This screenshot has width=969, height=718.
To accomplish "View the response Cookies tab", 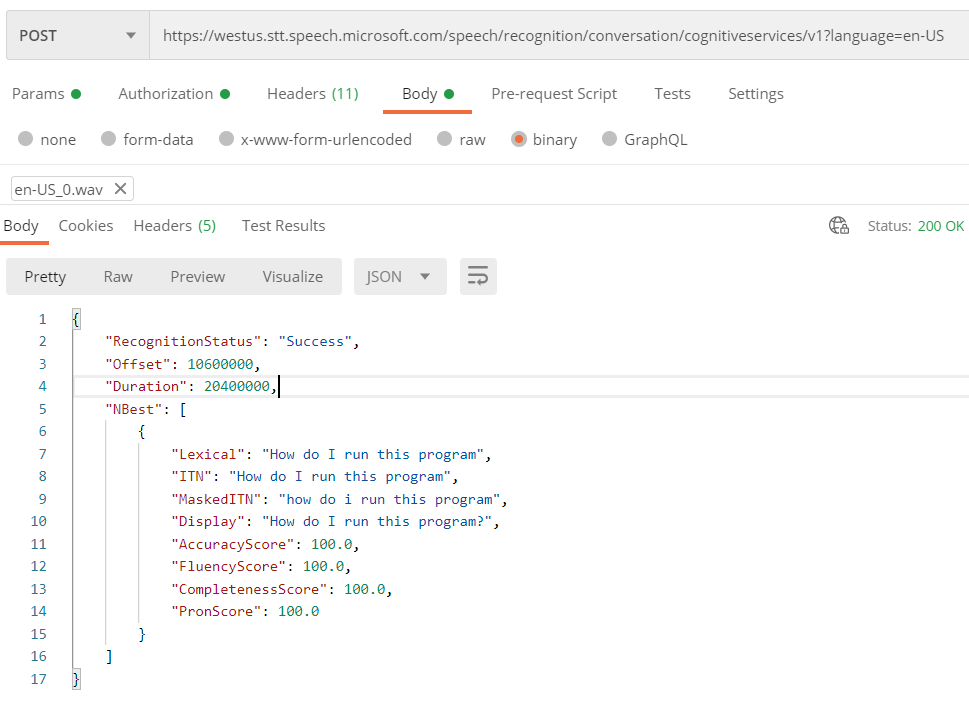I will pos(85,226).
